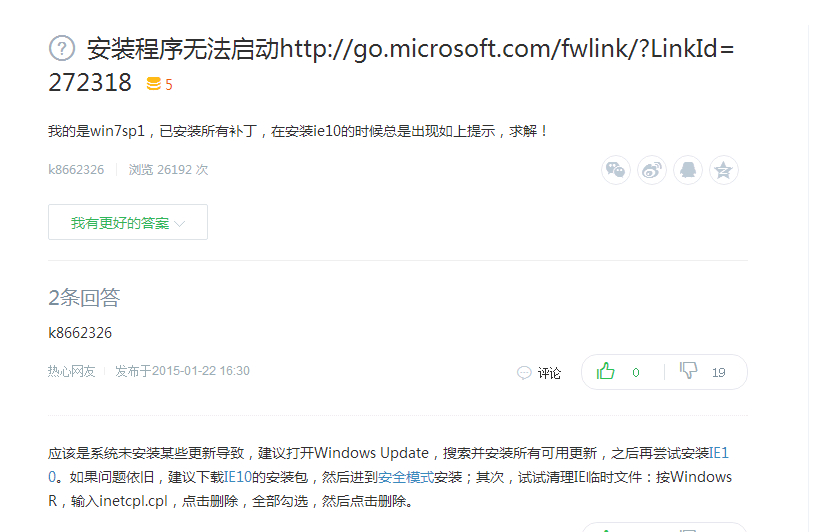Share question to WeChat
840x532 pixels.
(616, 170)
